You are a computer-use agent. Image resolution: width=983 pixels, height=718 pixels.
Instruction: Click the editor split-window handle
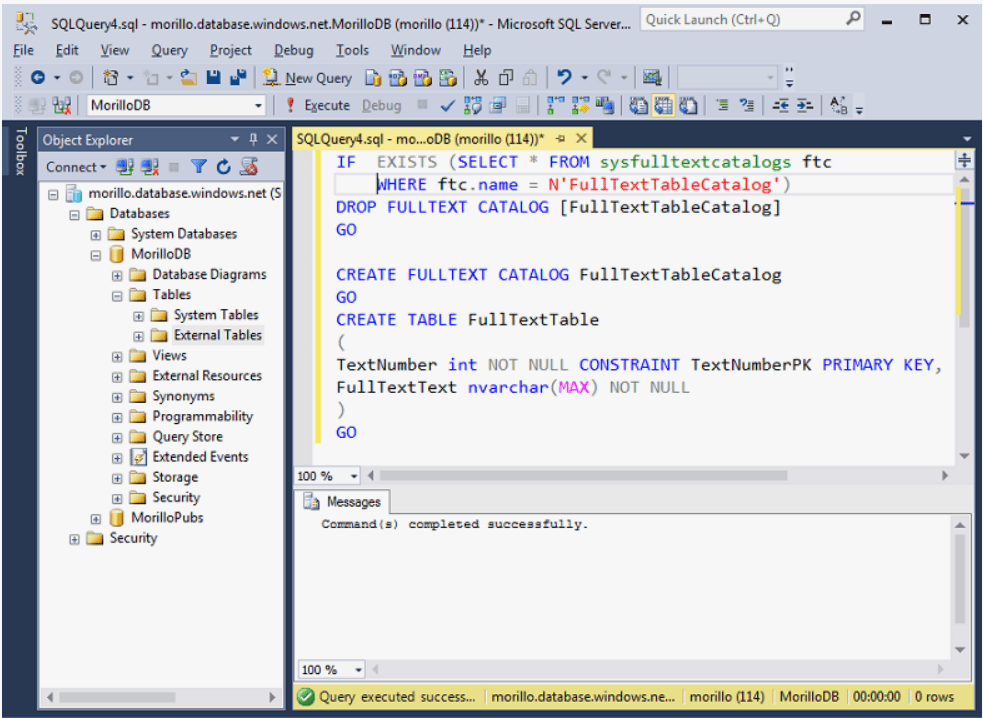click(964, 161)
